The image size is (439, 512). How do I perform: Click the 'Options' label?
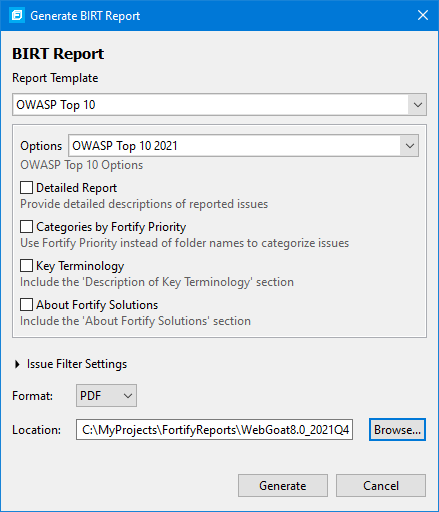41,146
